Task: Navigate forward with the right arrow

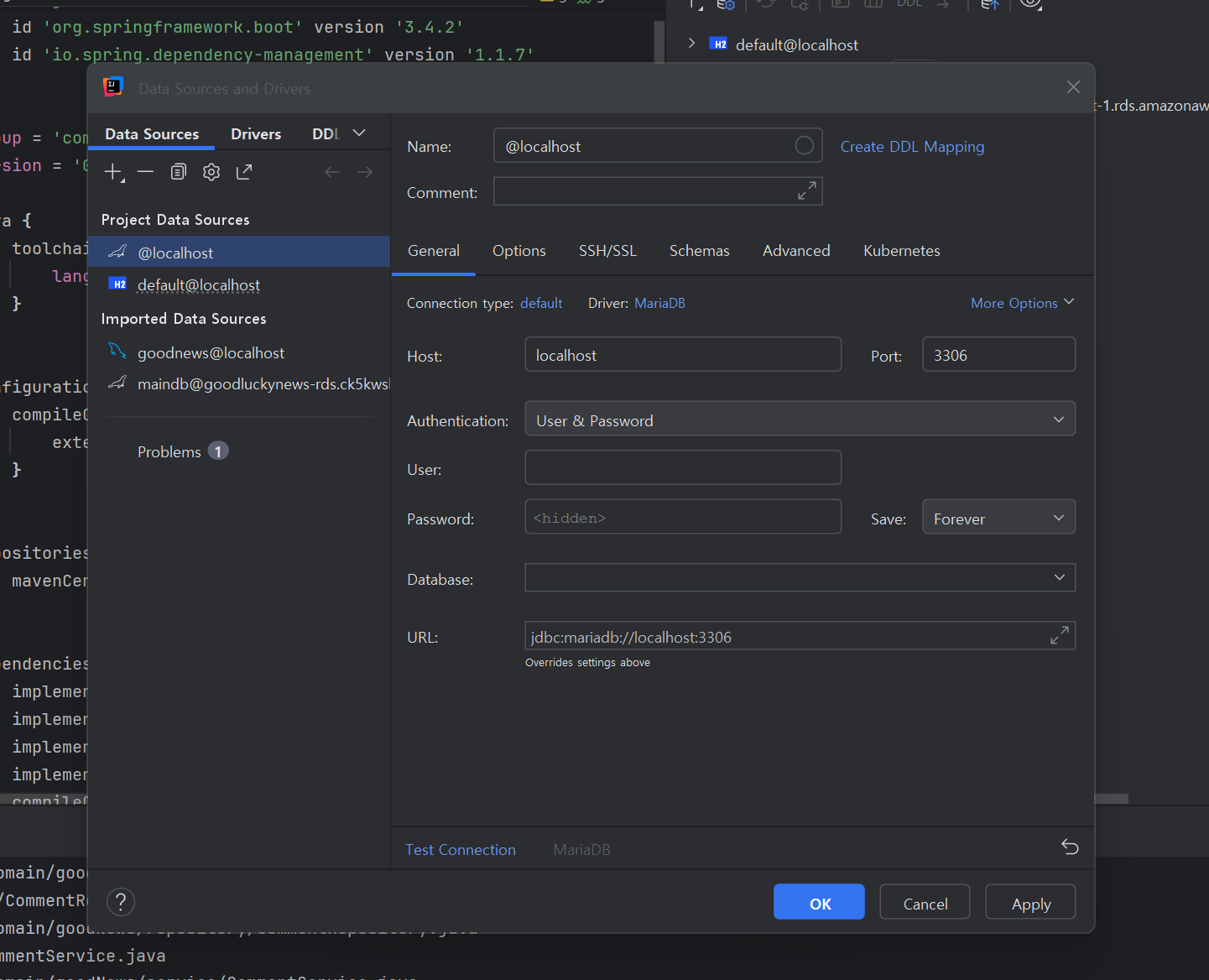Action: point(365,172)
